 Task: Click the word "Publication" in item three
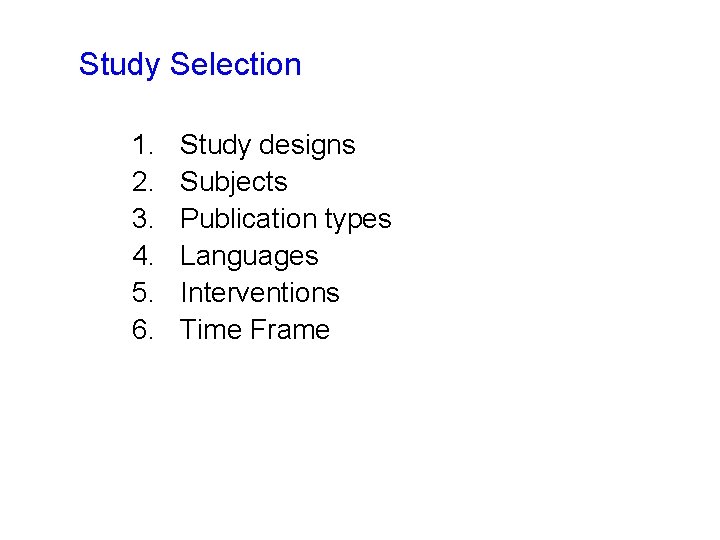248,218
